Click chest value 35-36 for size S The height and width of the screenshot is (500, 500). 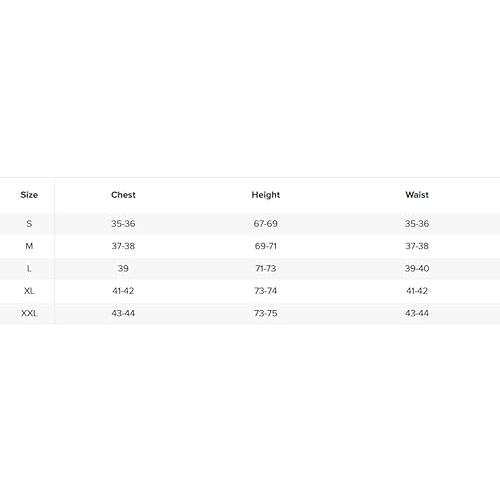[123, 224]
